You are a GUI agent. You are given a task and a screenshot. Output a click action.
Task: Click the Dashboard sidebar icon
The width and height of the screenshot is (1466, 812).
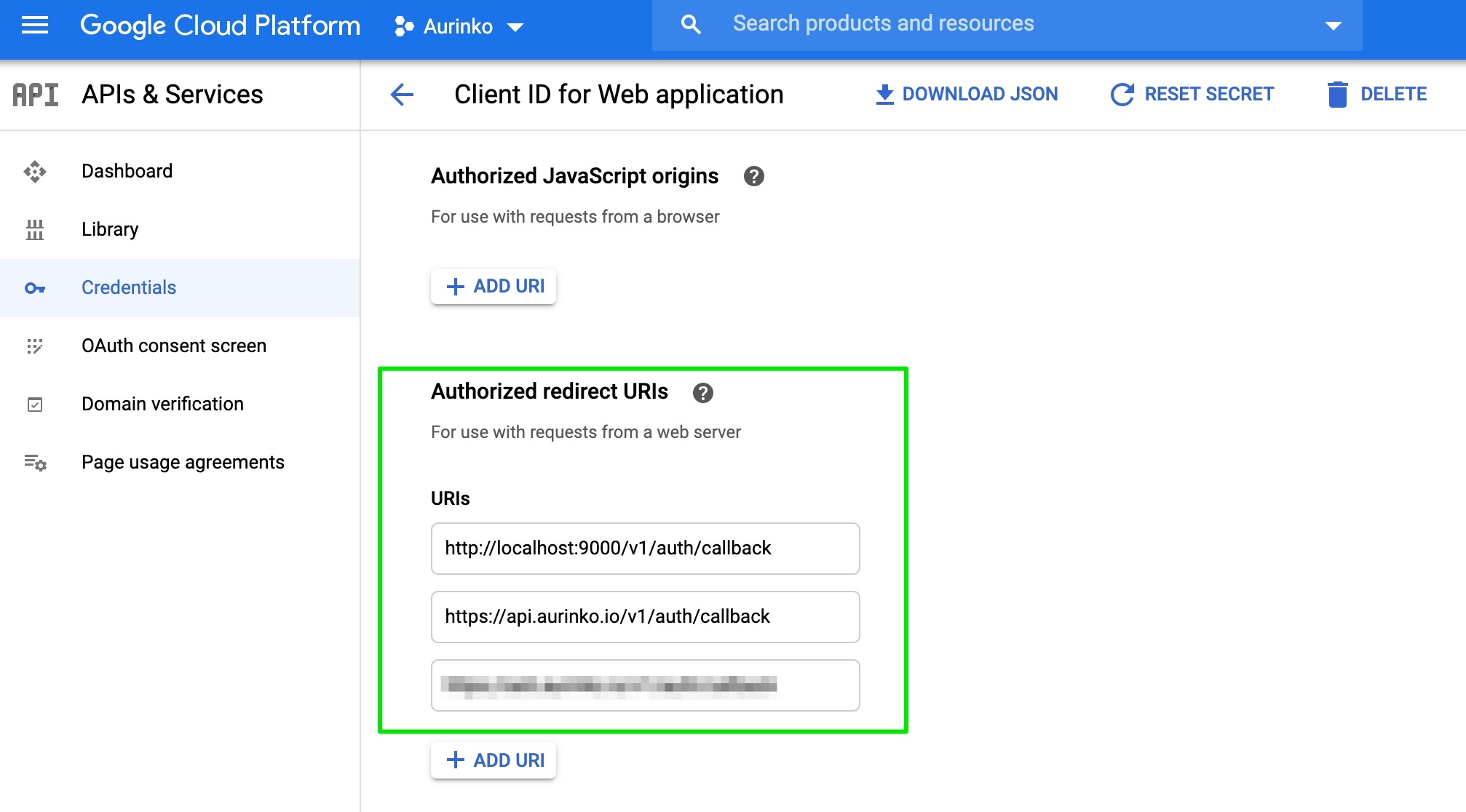point(34,172)
